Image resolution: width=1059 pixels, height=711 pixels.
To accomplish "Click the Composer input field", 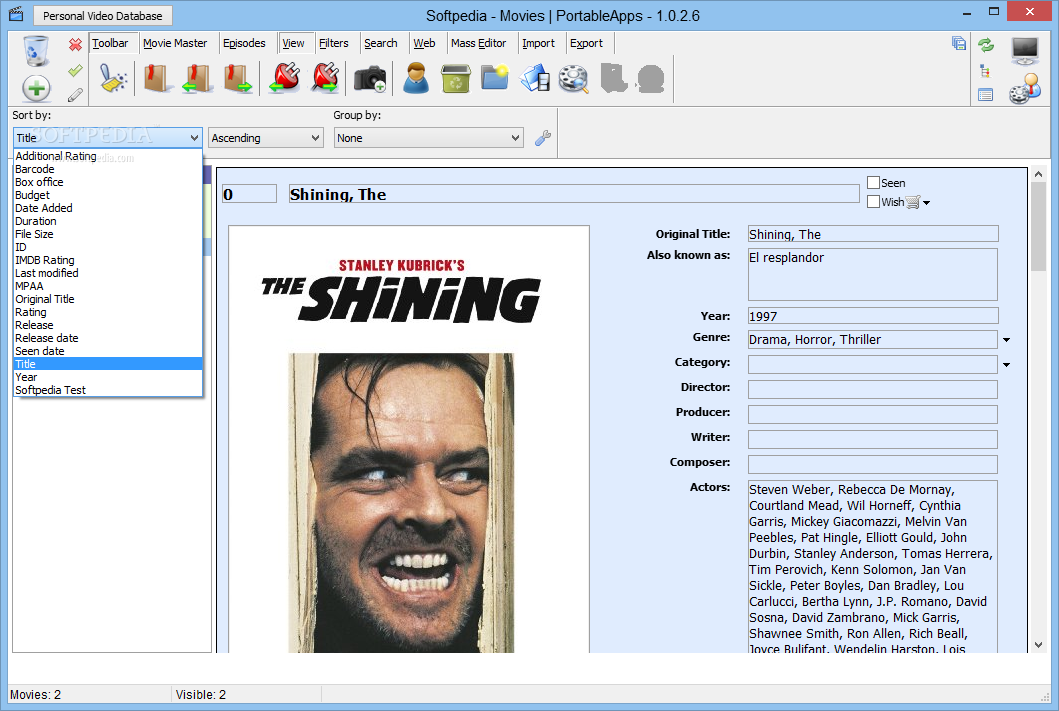I will [873, 464].
